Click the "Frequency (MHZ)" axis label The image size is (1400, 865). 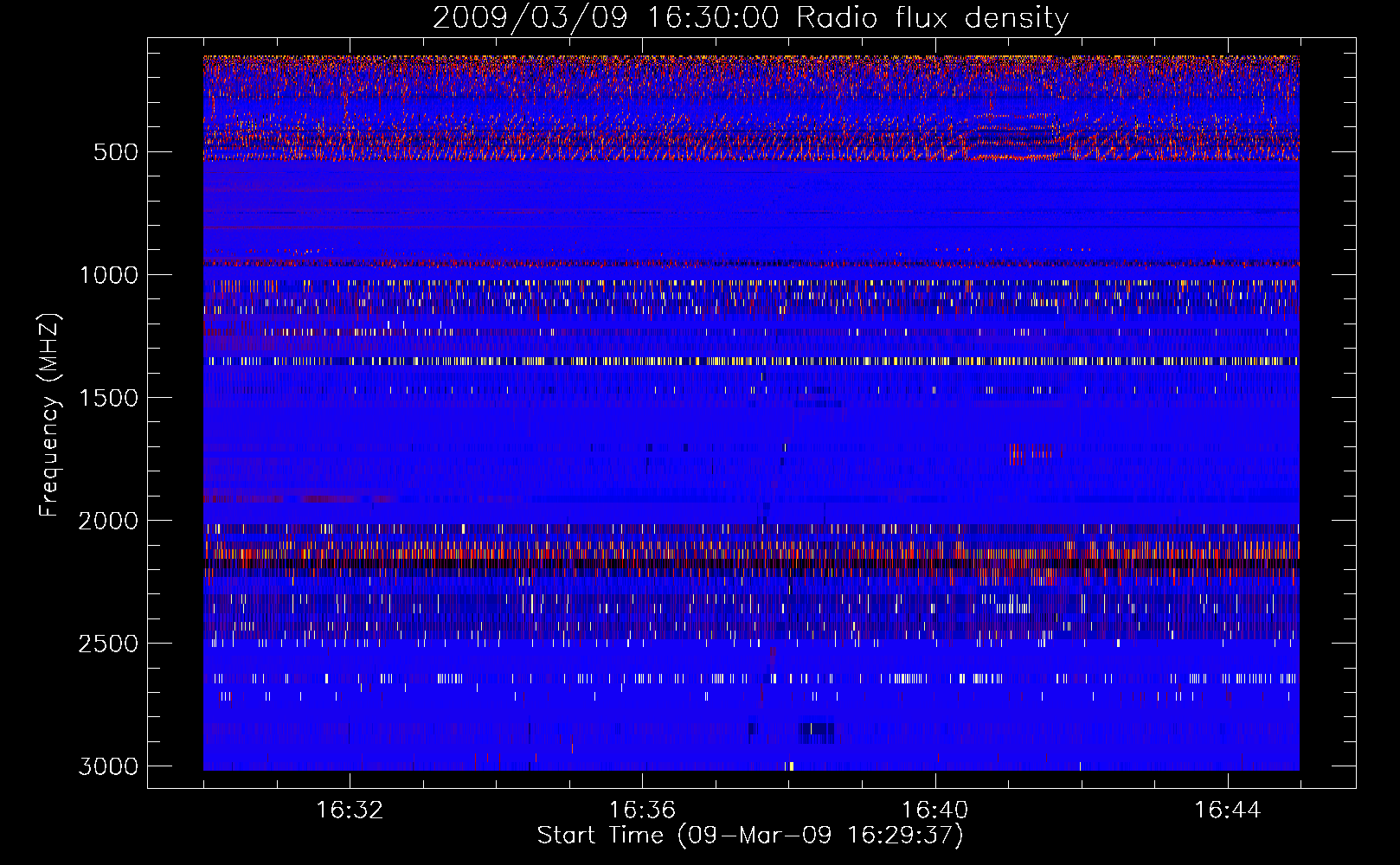49,415
